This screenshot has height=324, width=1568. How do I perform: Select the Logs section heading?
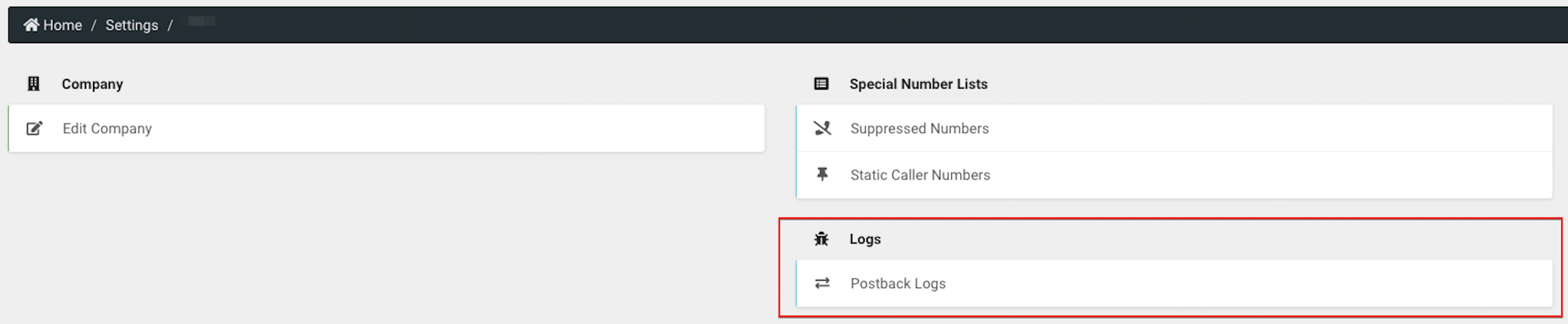point(865,239)
